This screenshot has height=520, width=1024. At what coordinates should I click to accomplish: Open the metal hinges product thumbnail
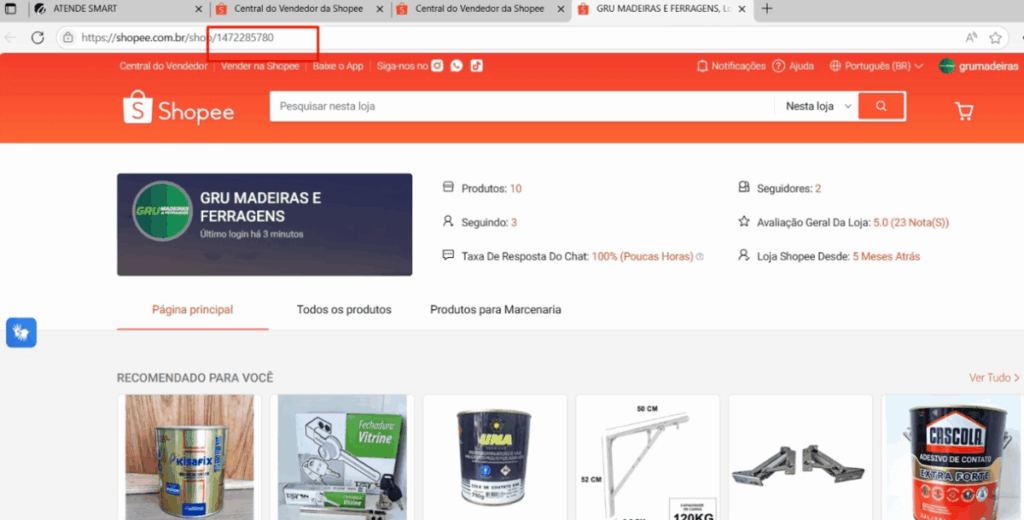click(801, 457)
